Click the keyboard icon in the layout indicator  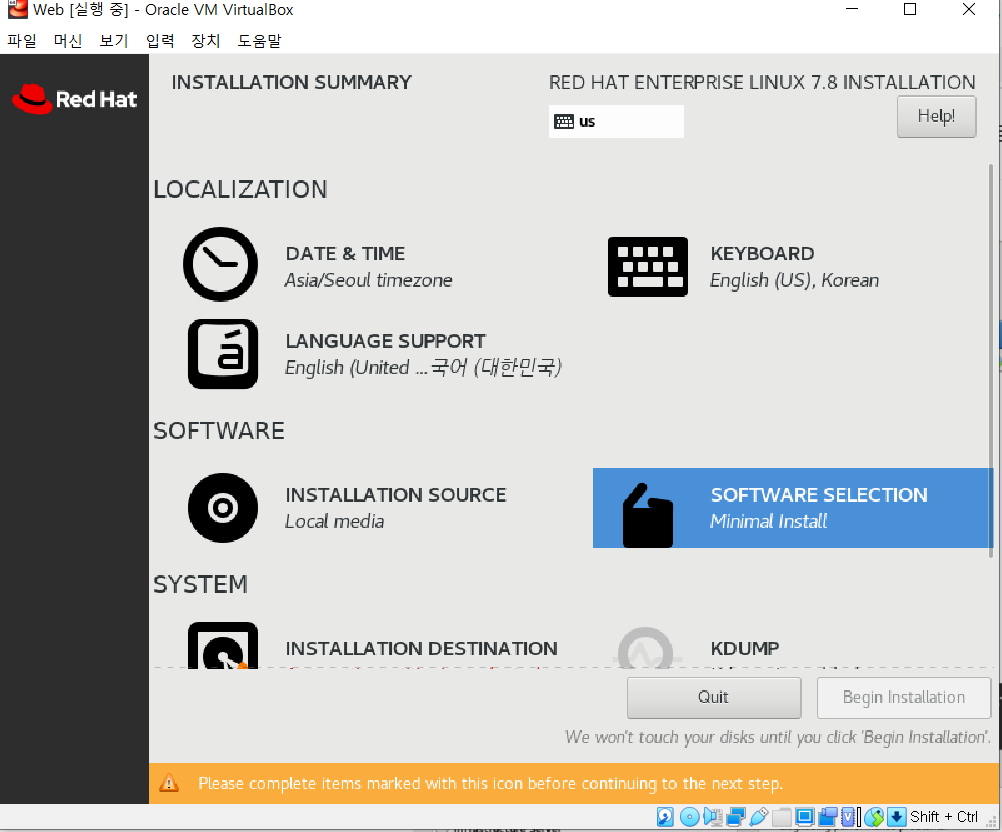[x=564, y=121]
